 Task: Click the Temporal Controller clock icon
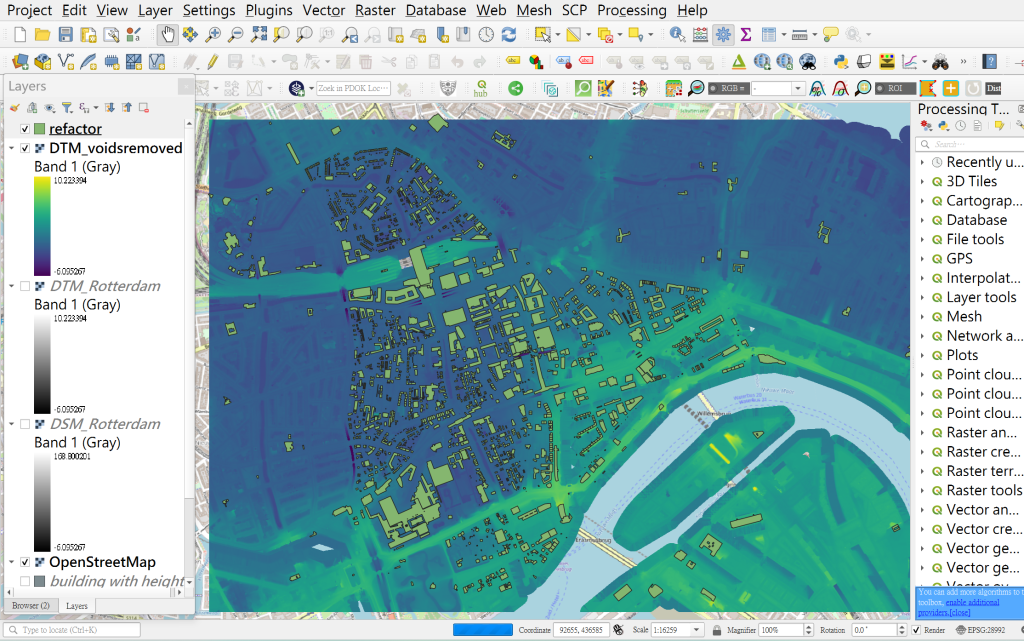(x=486, y=35)
